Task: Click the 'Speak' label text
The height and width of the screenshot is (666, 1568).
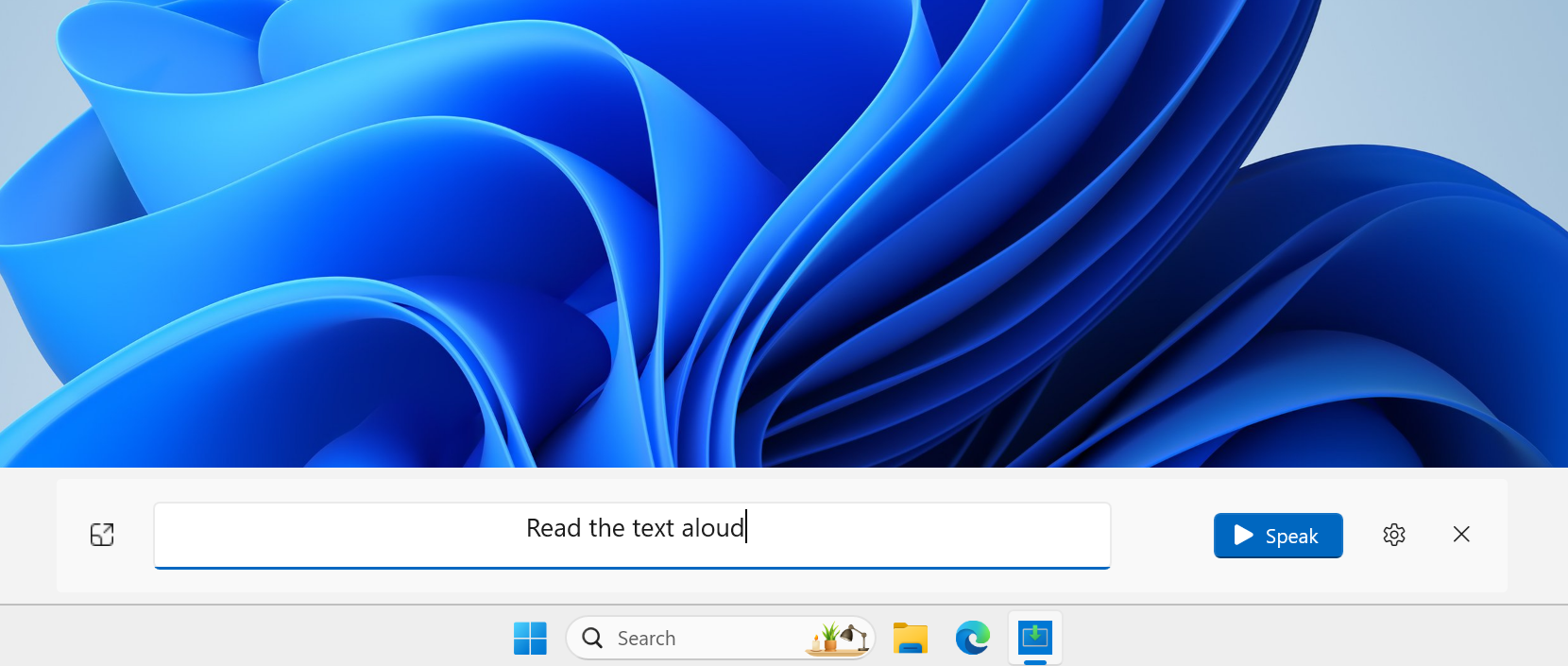Action: 1291,537
